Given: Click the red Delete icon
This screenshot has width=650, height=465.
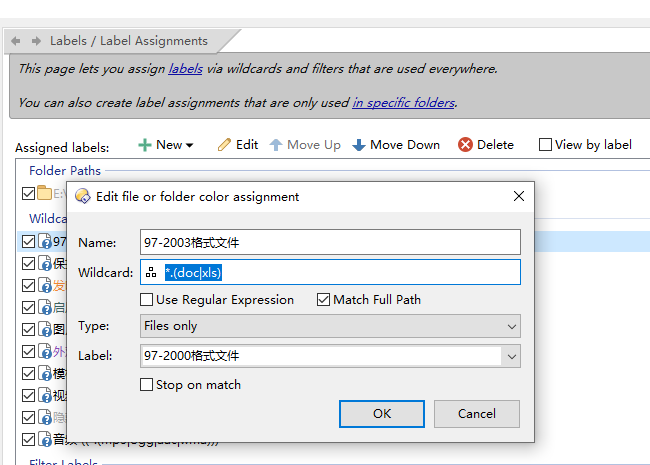Looking at the screenshot, I should (465, 145).
